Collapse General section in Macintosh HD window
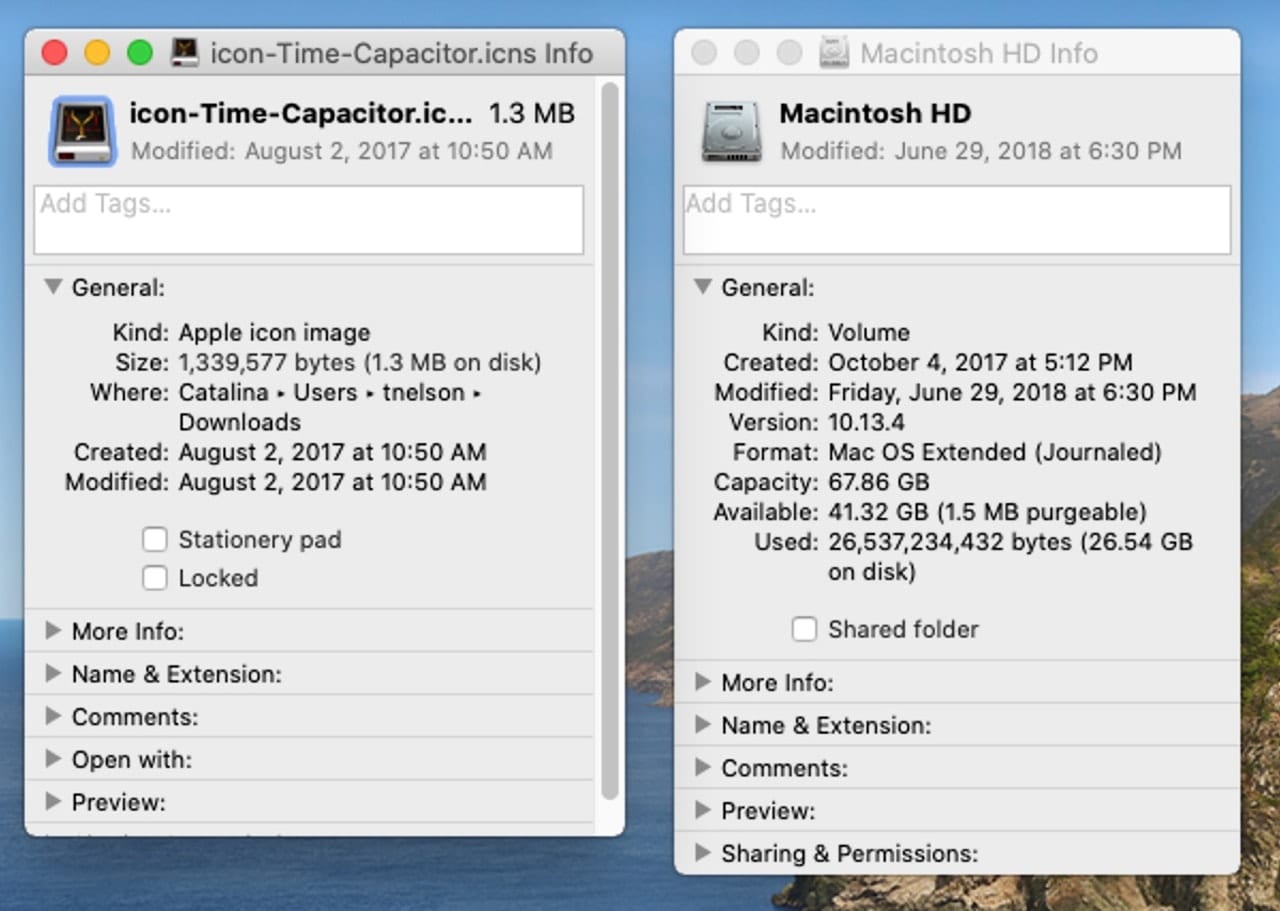This screenshot has height=911, width=1280. pos(703,288)
